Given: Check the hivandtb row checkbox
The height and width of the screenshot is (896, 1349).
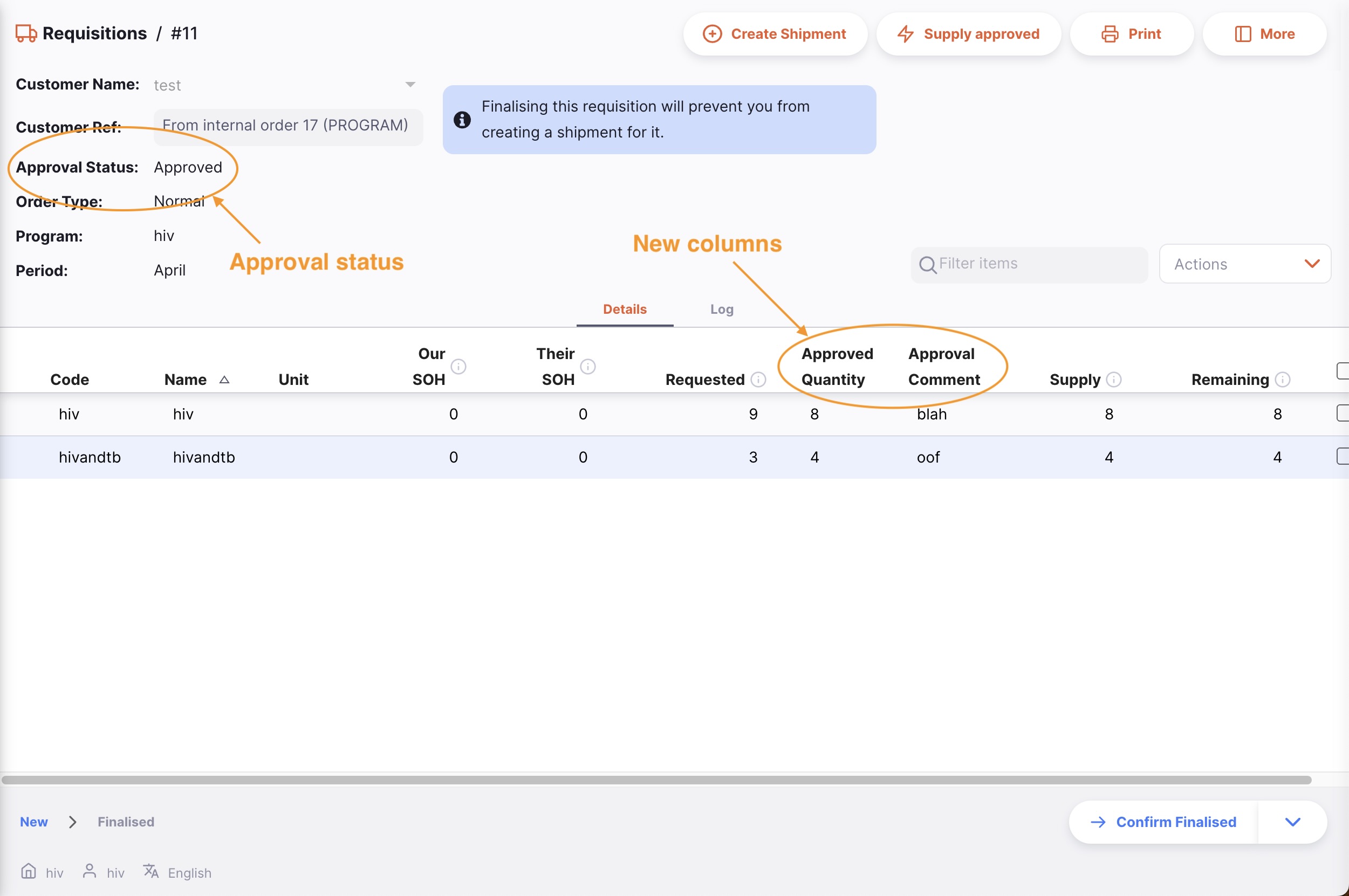Looking at the screenshot, I should click(1343, 456).
